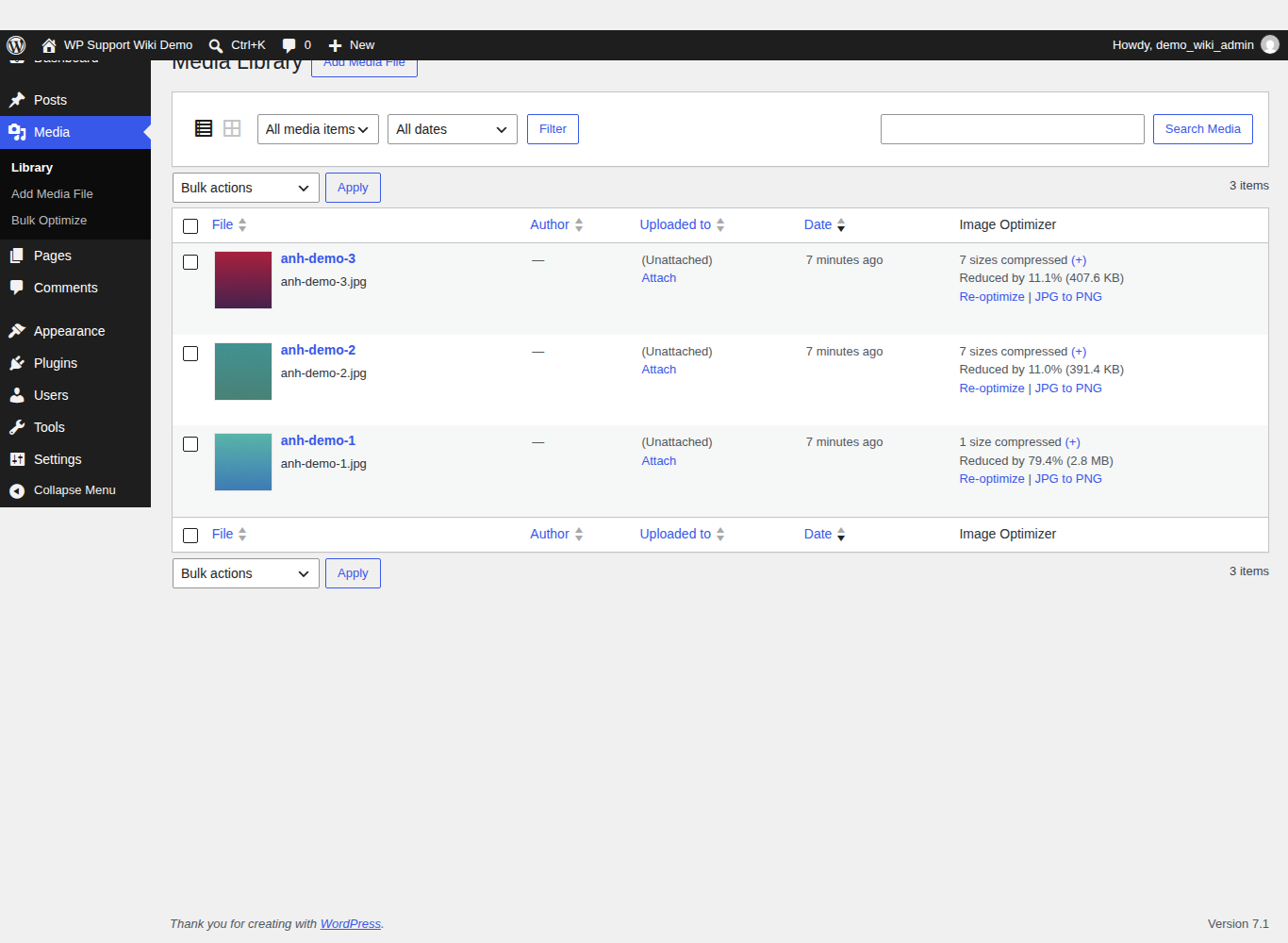Image resolution: width=1288 pixels, height=943 pixels.
Task: Select checkbox for anh-demo-1
Action: point(190,444)
